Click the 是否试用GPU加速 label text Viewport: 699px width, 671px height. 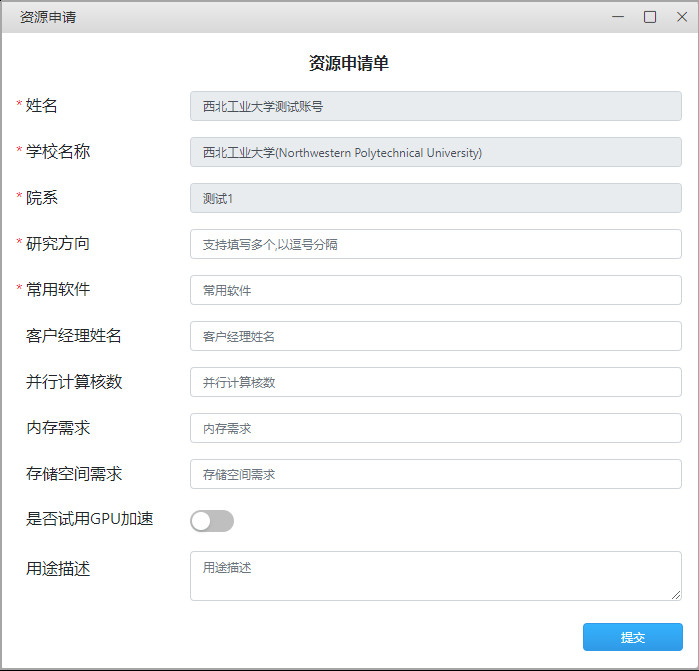point(89,519)
